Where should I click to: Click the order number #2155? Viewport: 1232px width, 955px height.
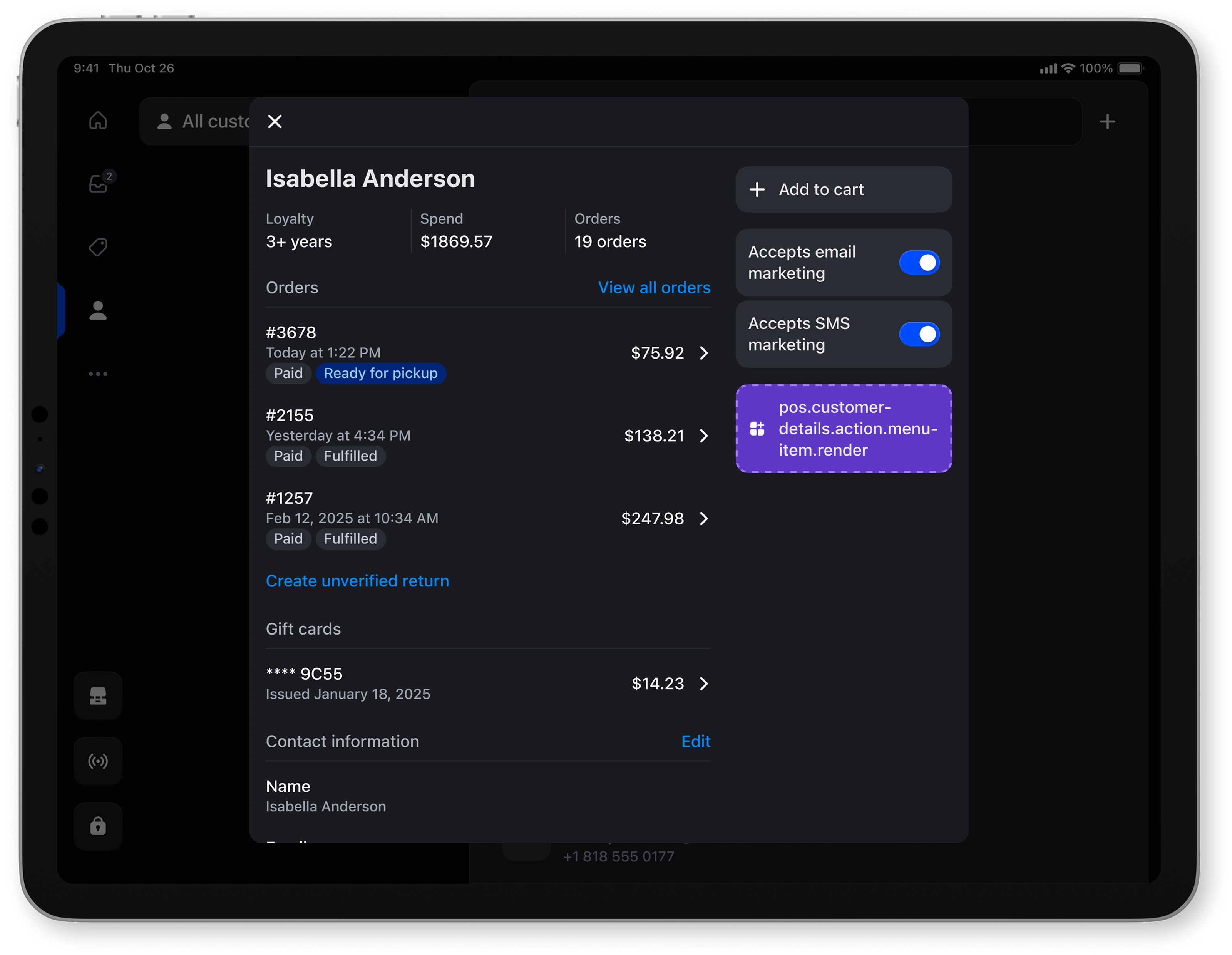[290, 416]
